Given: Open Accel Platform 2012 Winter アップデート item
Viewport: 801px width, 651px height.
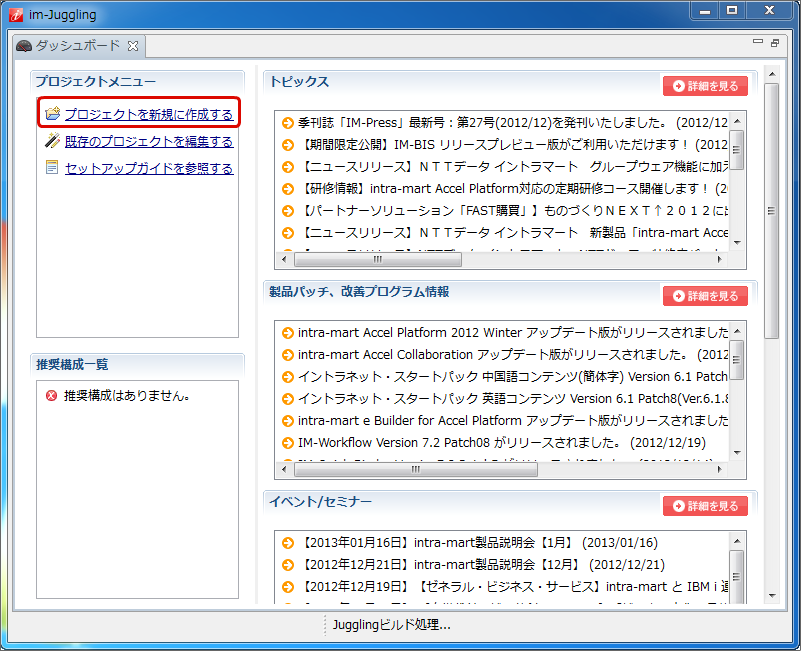Looking at the screenshot, I should [x=512, y=333].
